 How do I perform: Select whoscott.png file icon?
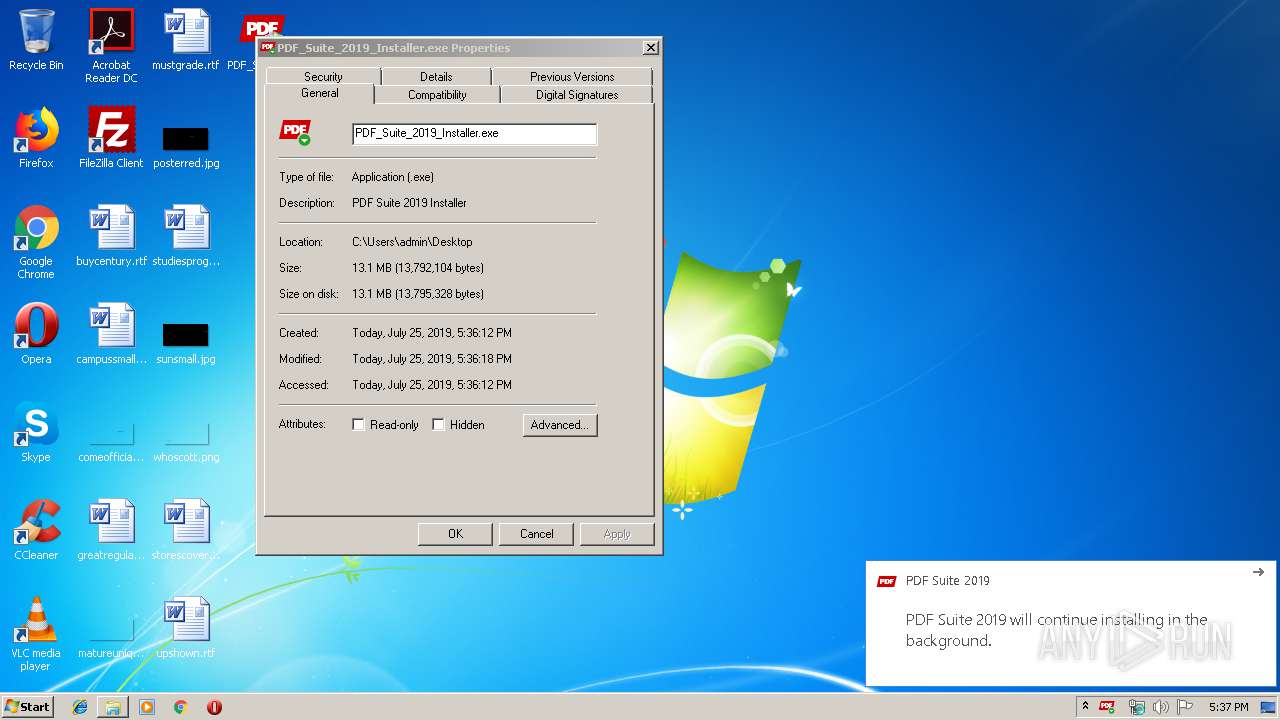(x=186, y=440)
